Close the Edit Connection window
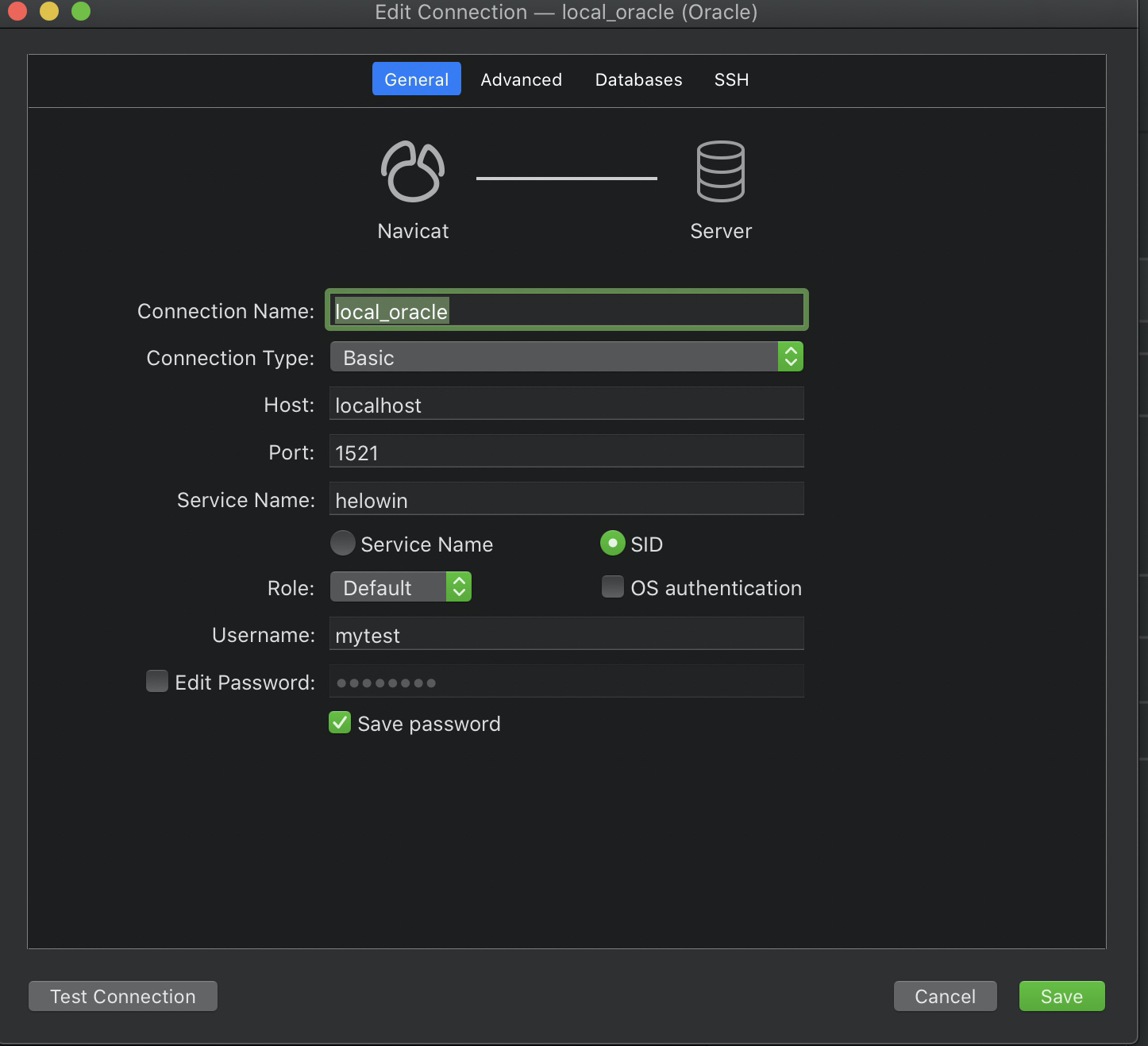Image resolution: width=1148 pixels, height=1046 pixels. tap(17, 11)
